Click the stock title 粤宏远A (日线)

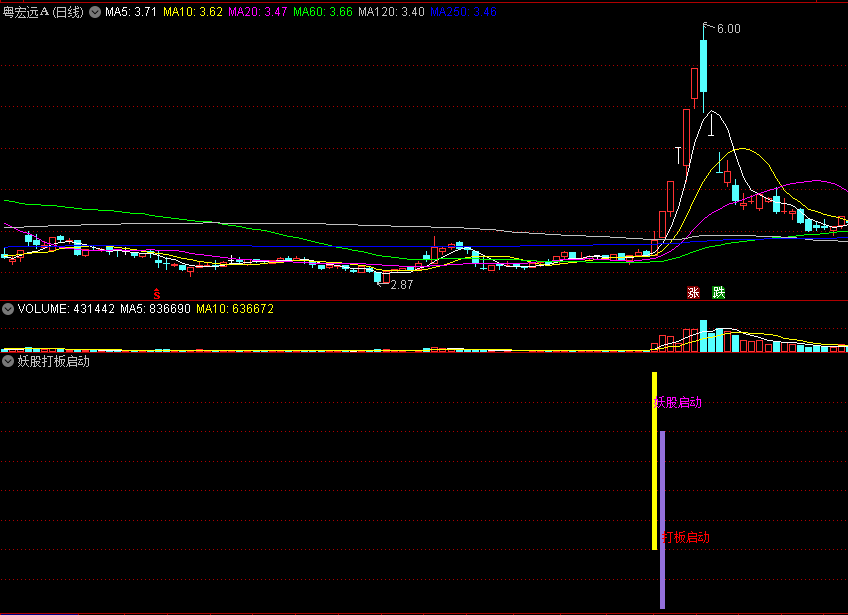pyautogui.click(x=43, y=12)
